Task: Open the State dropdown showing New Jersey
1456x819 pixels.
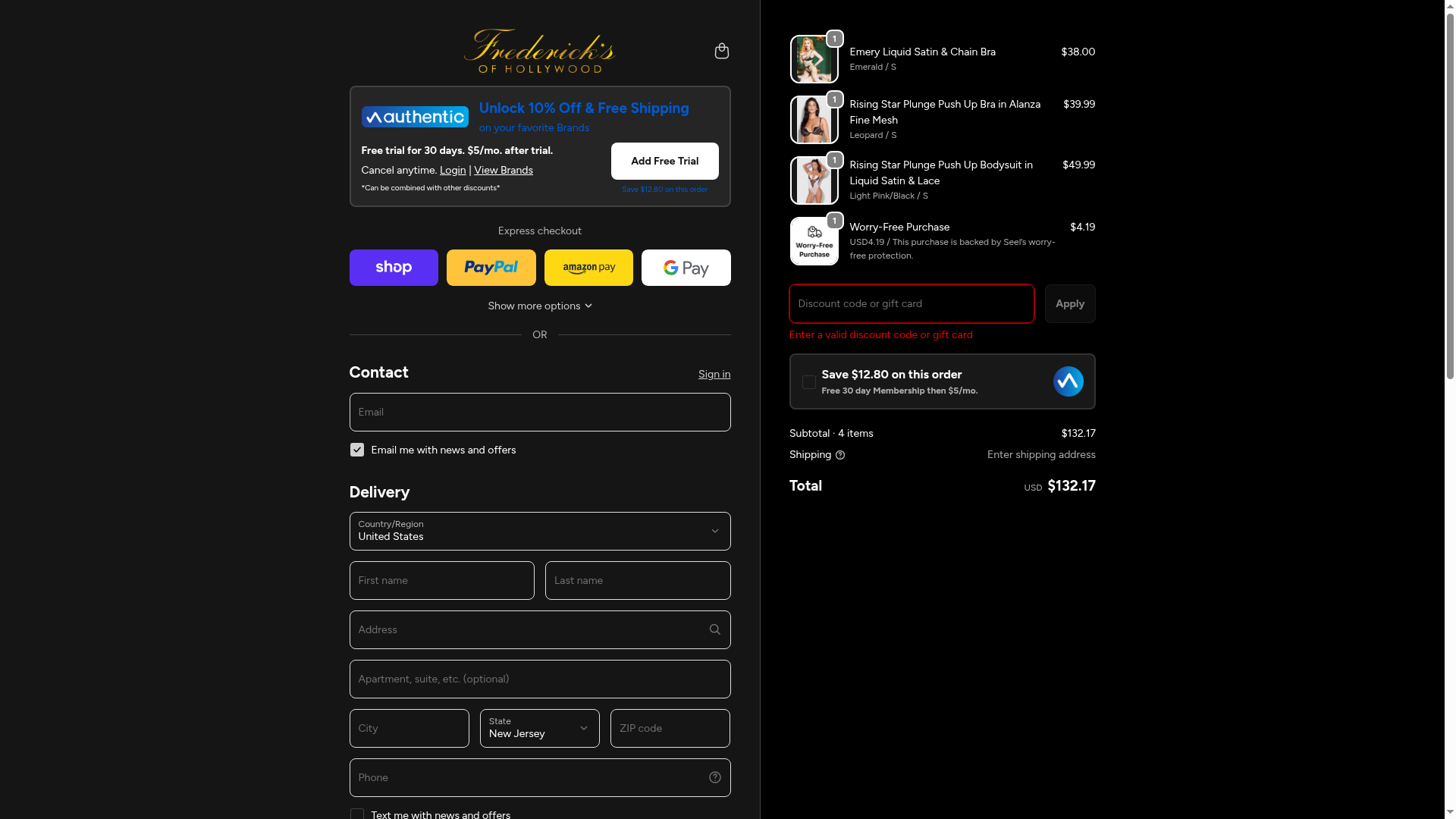Action: point(539,728)
